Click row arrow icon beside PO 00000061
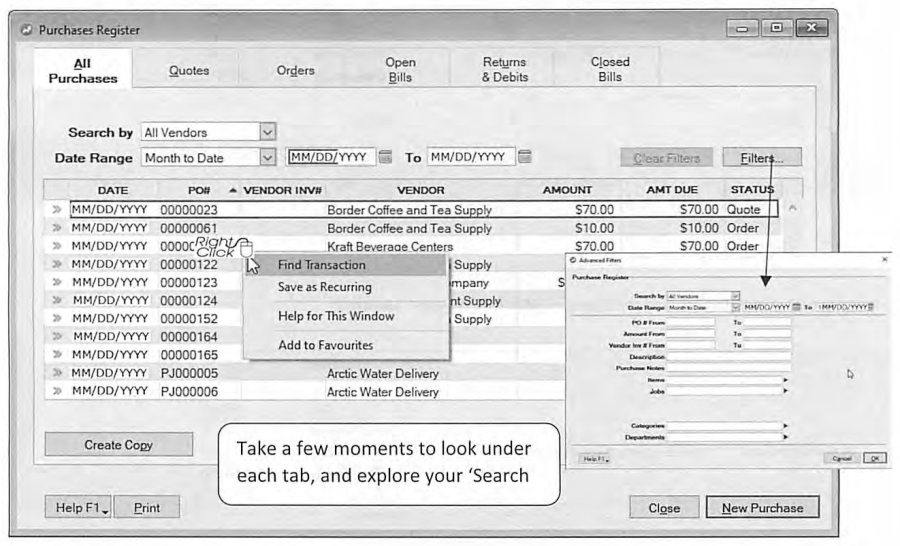Screen dimensions: 900x546 (56, 228)
